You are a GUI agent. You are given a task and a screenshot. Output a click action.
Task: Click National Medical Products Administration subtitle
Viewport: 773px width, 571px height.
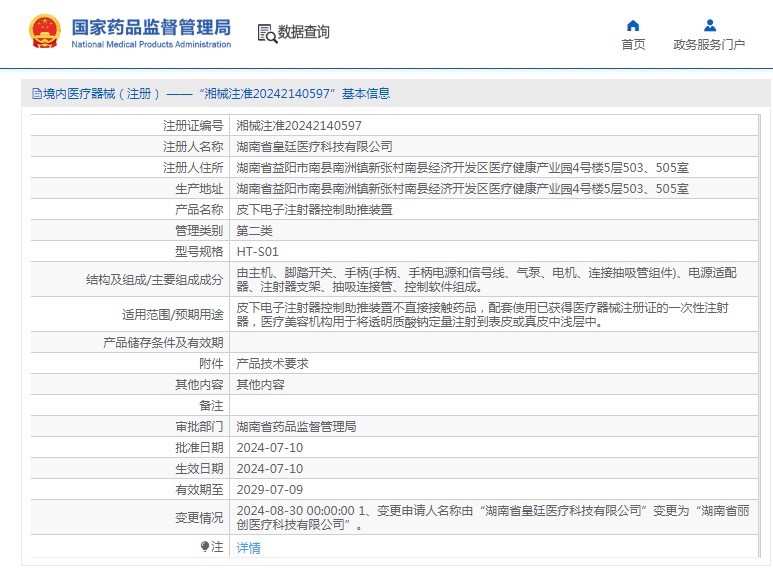point(151,44)
